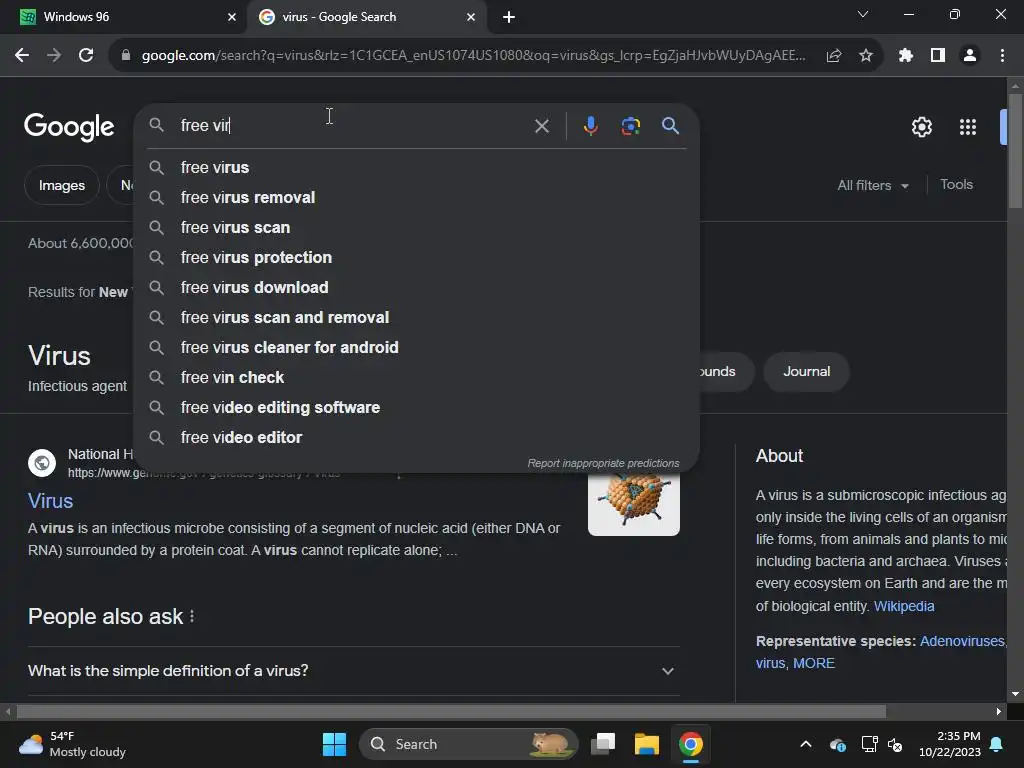Open a new browser tab

[x=509, y=17]
